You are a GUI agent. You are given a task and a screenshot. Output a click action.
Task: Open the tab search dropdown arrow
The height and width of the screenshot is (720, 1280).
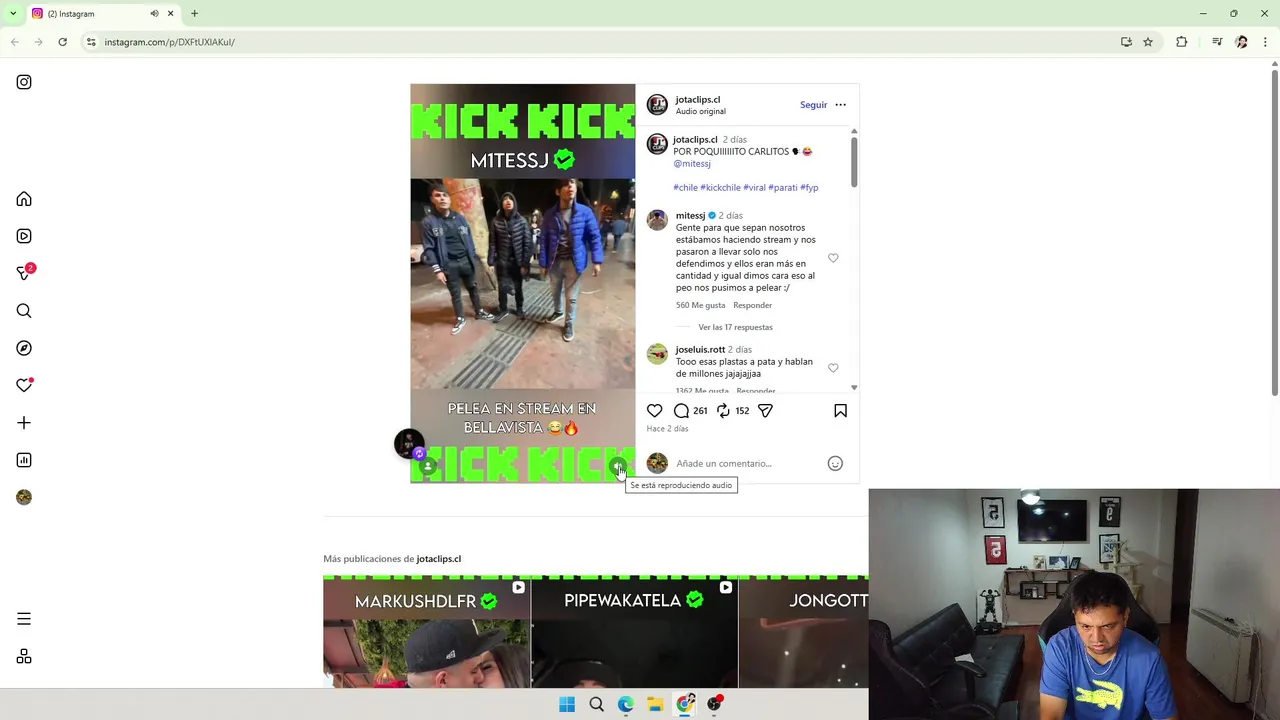pos(12,14)
